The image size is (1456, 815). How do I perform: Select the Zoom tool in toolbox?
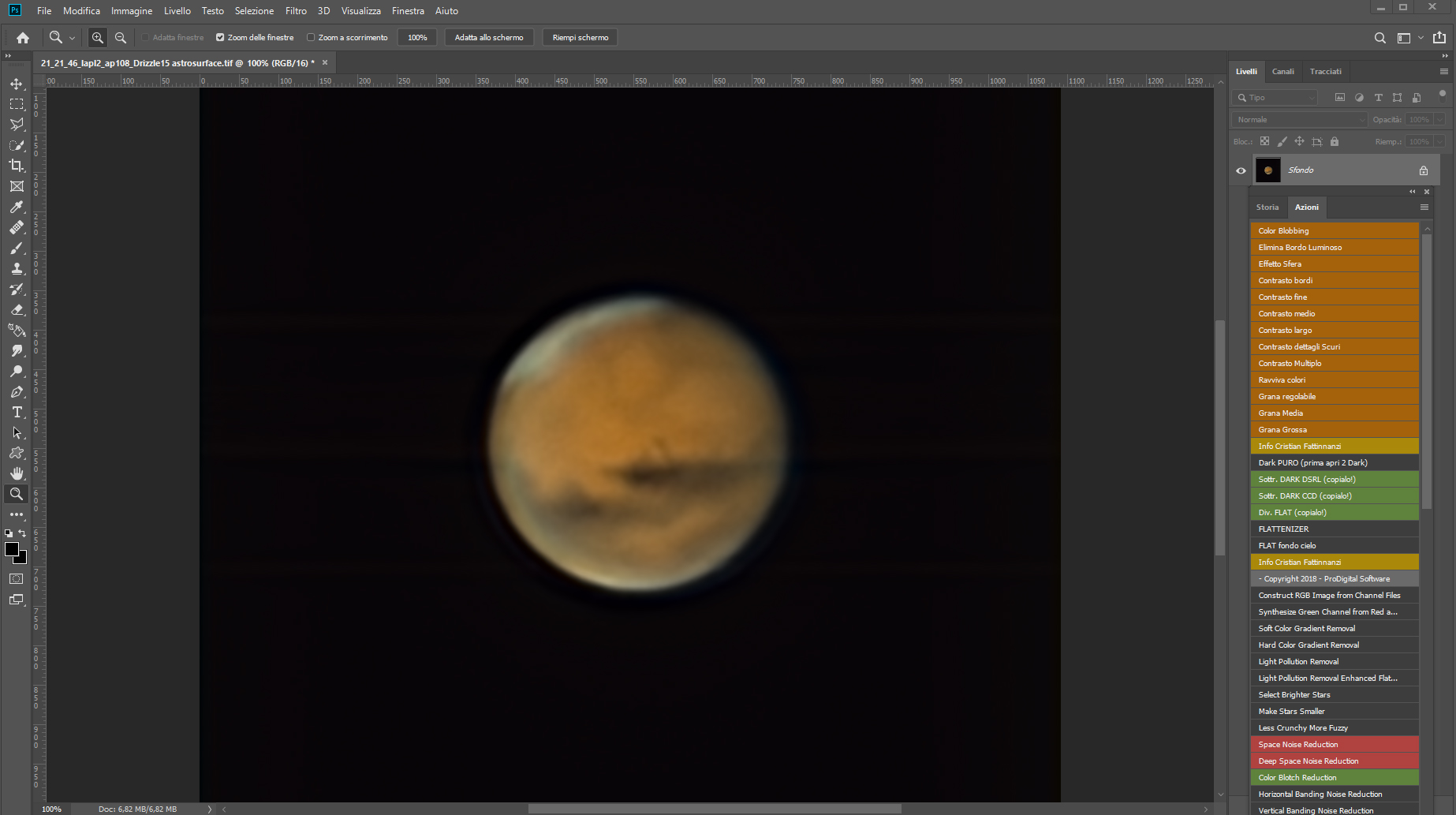[17, 494]
